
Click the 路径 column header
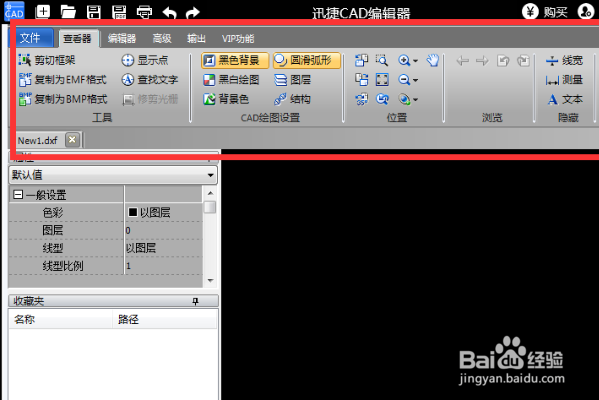pyautogui.click(x=165, y=319)
